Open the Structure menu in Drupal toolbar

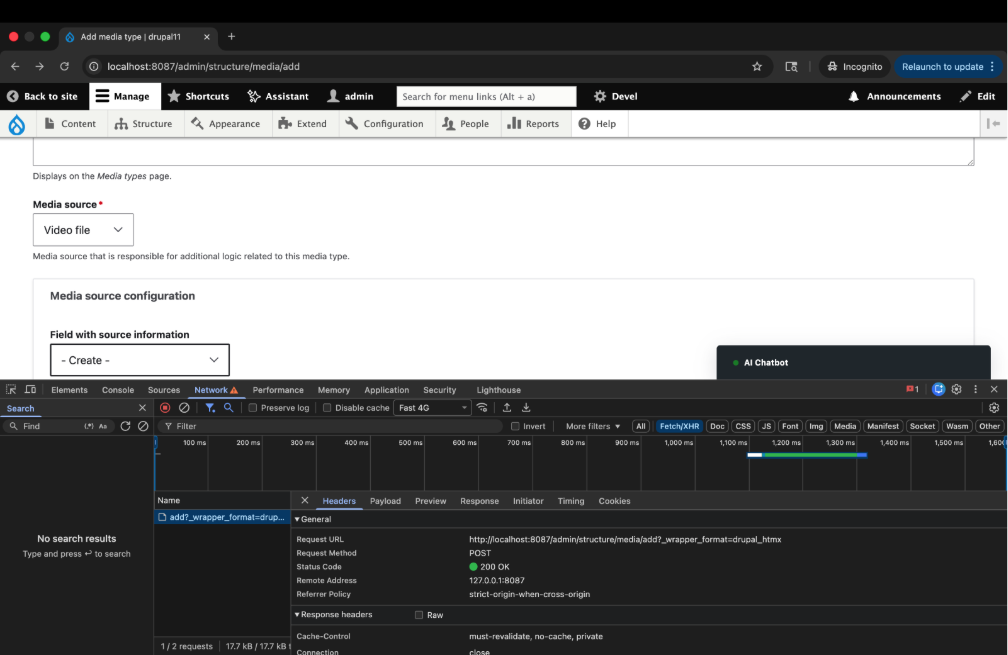click(144, 123)
